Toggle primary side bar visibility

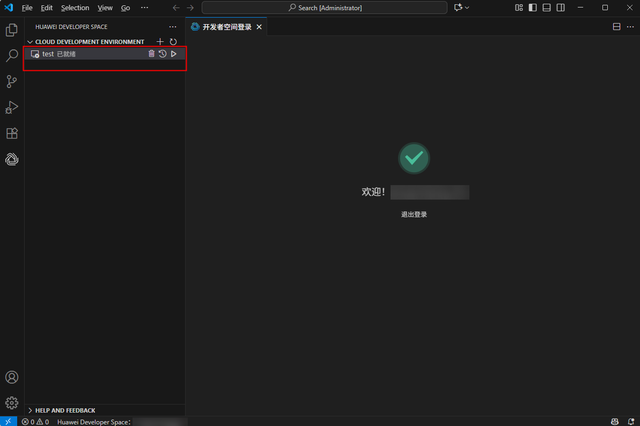tap(532, 7)
